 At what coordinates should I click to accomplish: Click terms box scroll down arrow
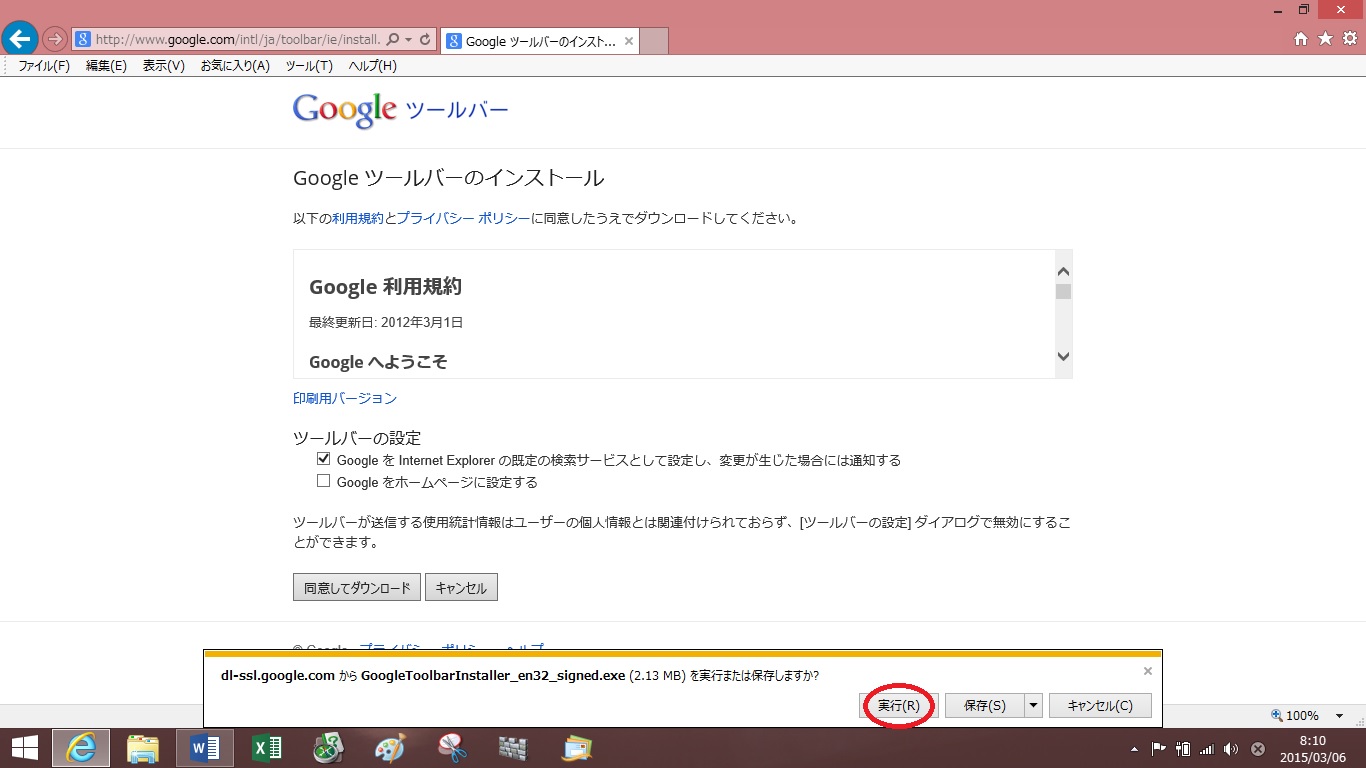point(1063,357)
